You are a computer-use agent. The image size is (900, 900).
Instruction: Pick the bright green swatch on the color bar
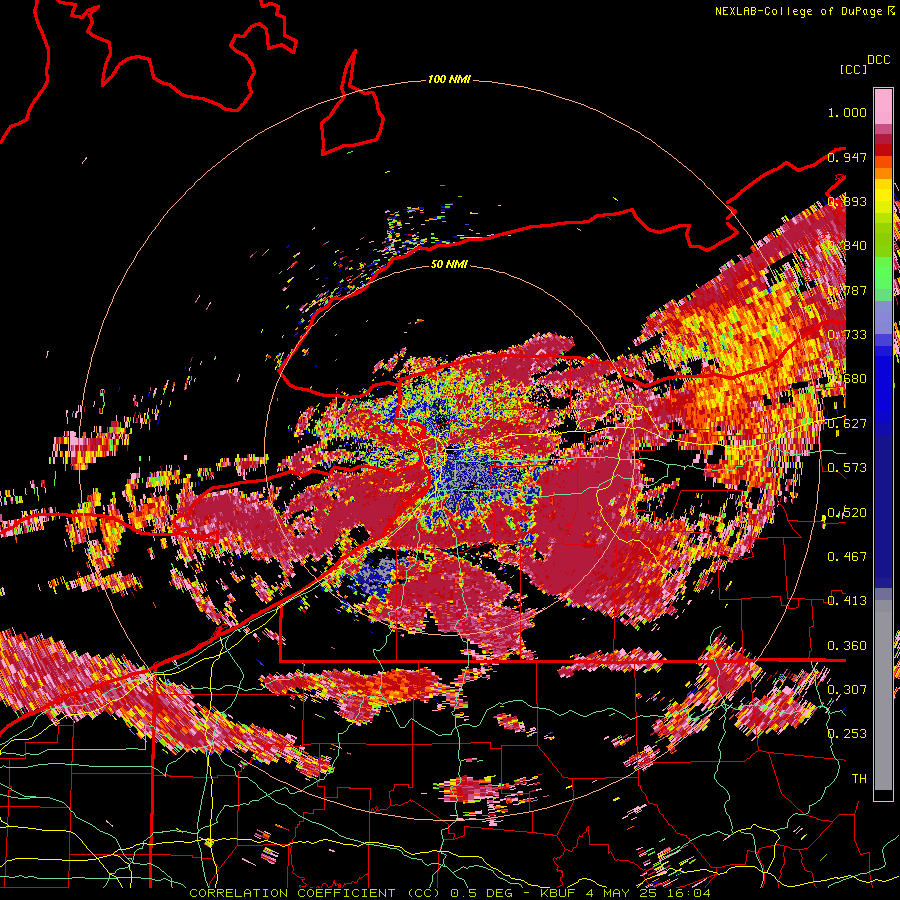click(x=883, y=273)
